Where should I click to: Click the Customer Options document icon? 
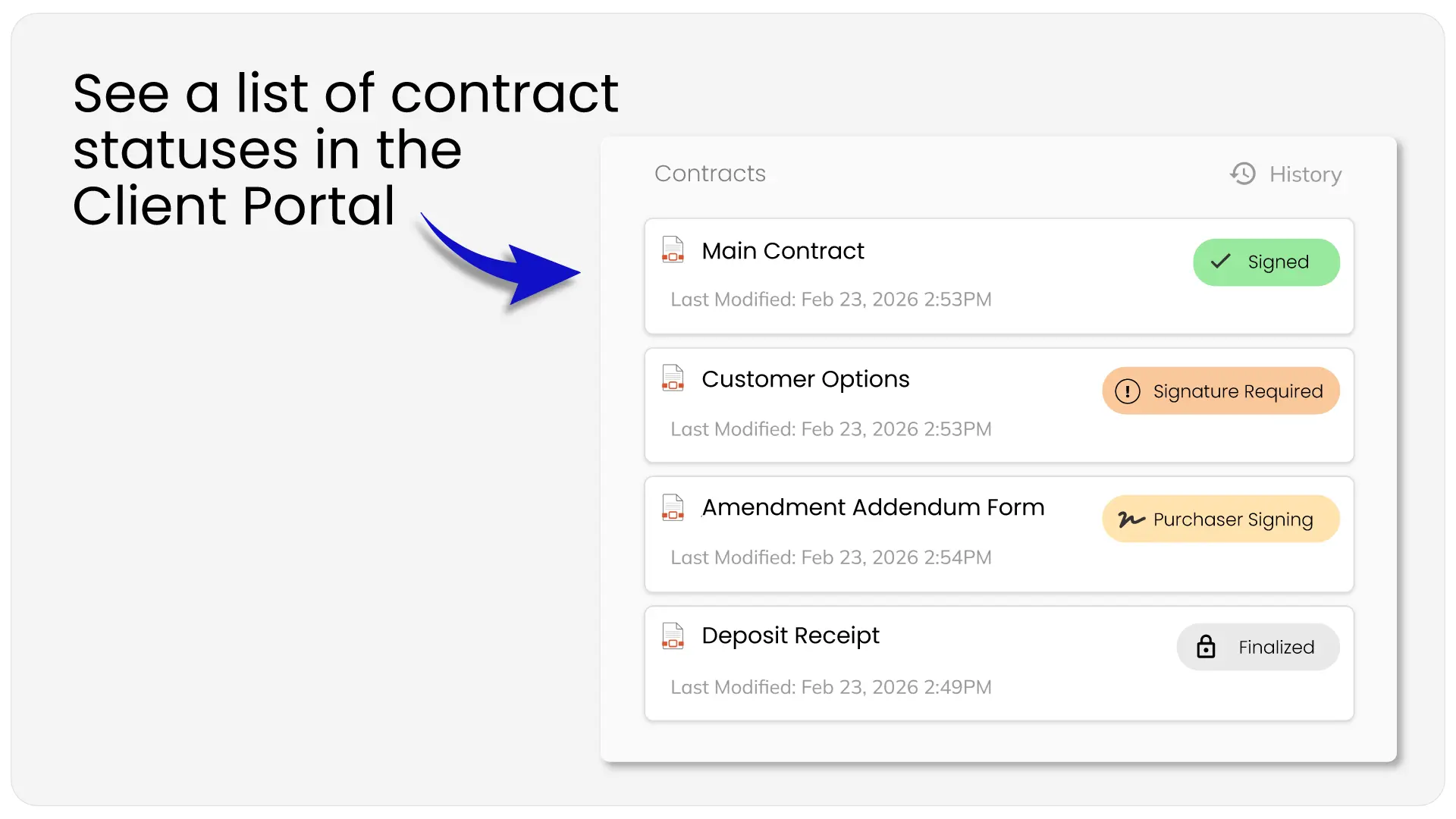(673, 378)
